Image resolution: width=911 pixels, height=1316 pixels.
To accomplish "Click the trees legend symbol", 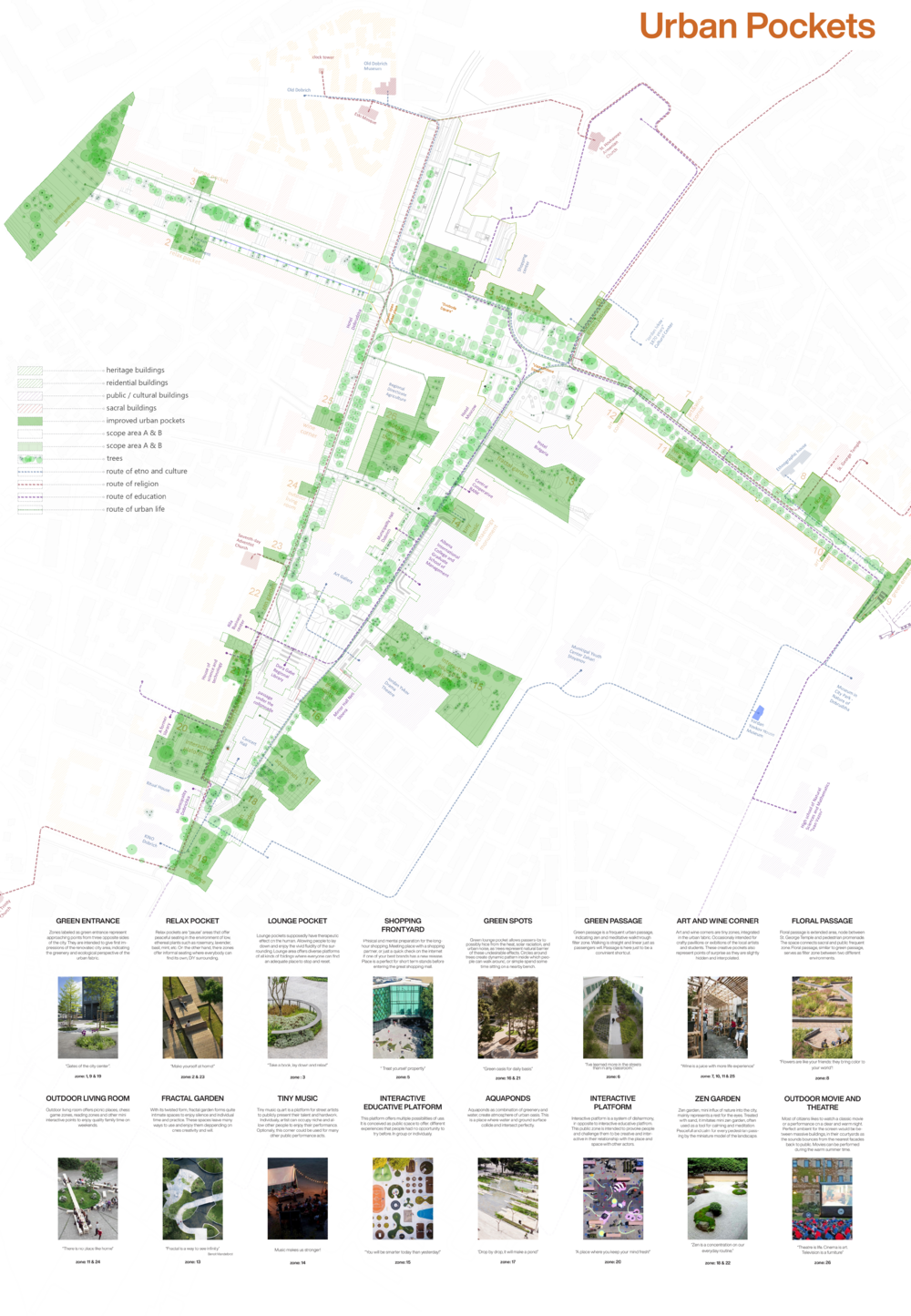I will (x=30, y=459).
